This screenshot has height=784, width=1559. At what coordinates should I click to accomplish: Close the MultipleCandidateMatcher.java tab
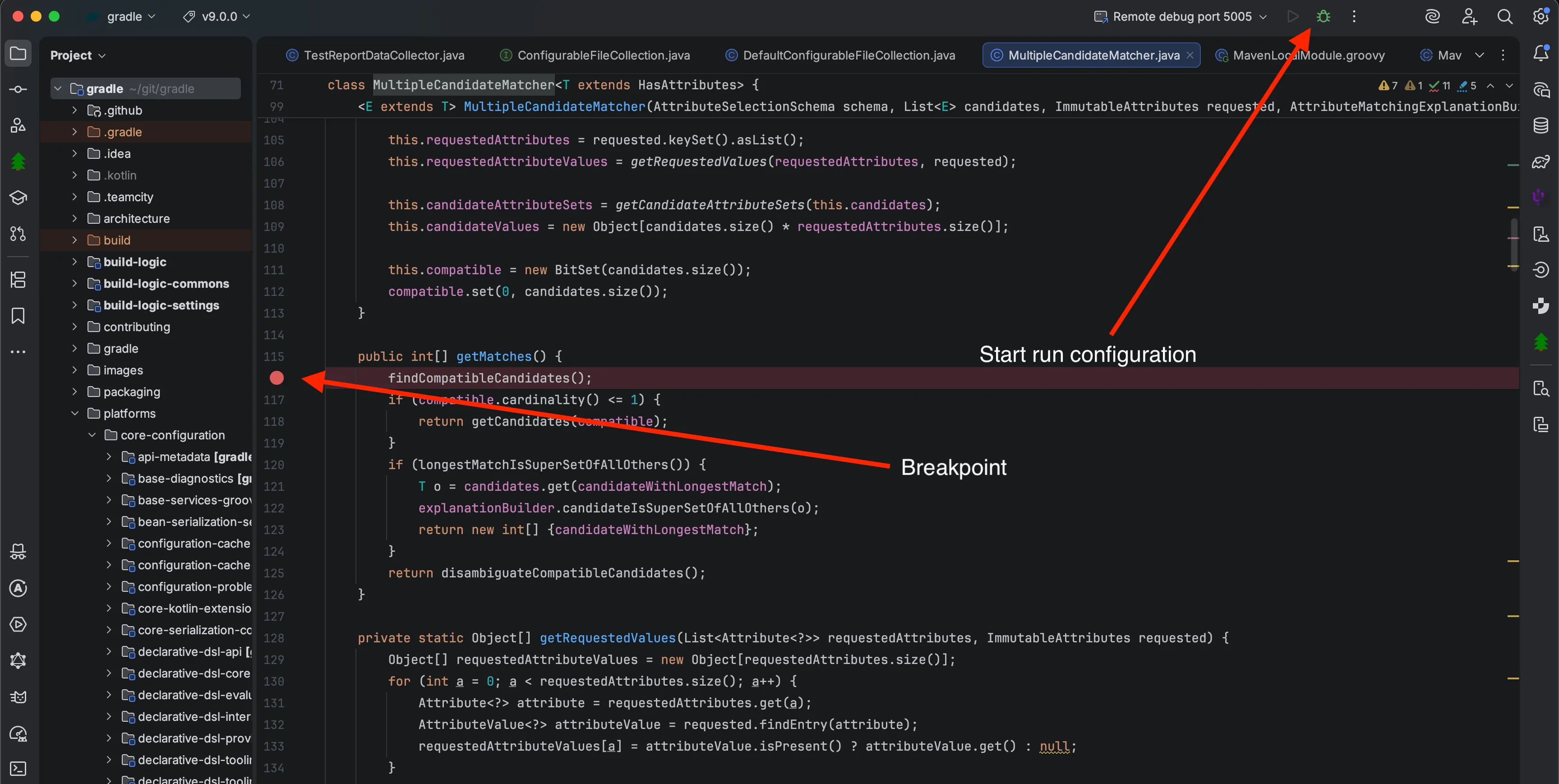pos(1190,55)
